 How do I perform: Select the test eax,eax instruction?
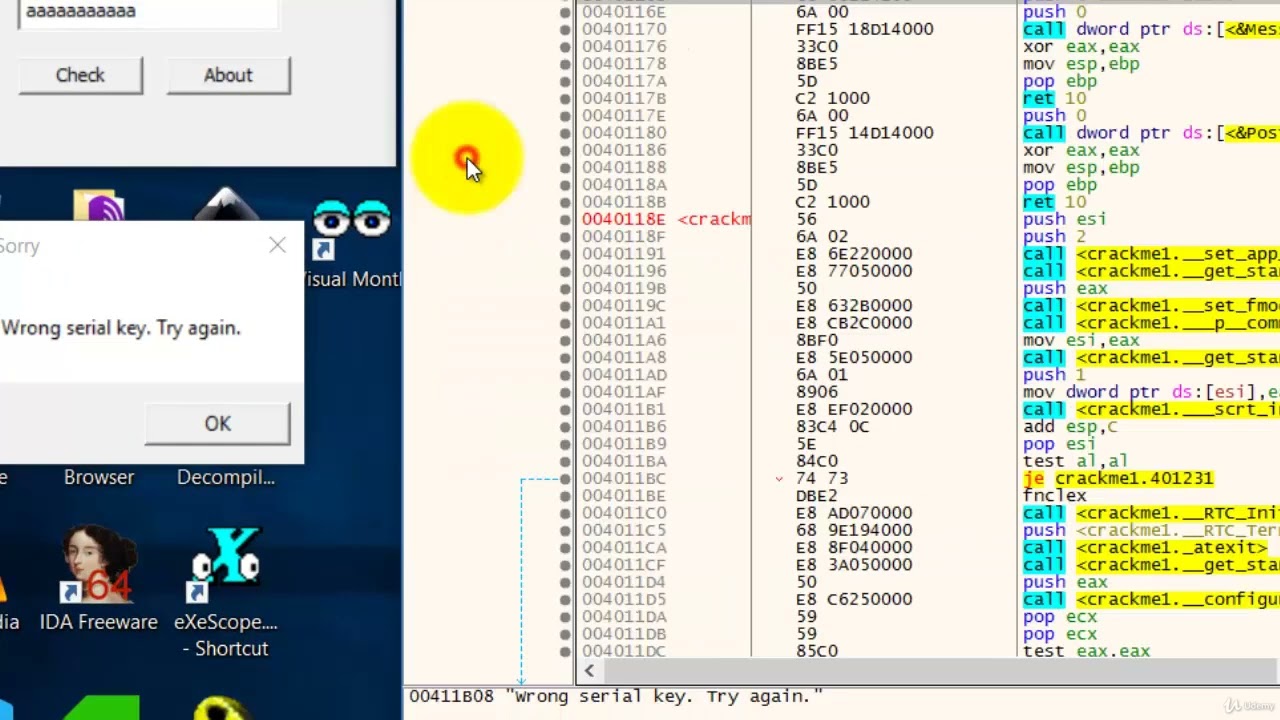click(1086, 651)
